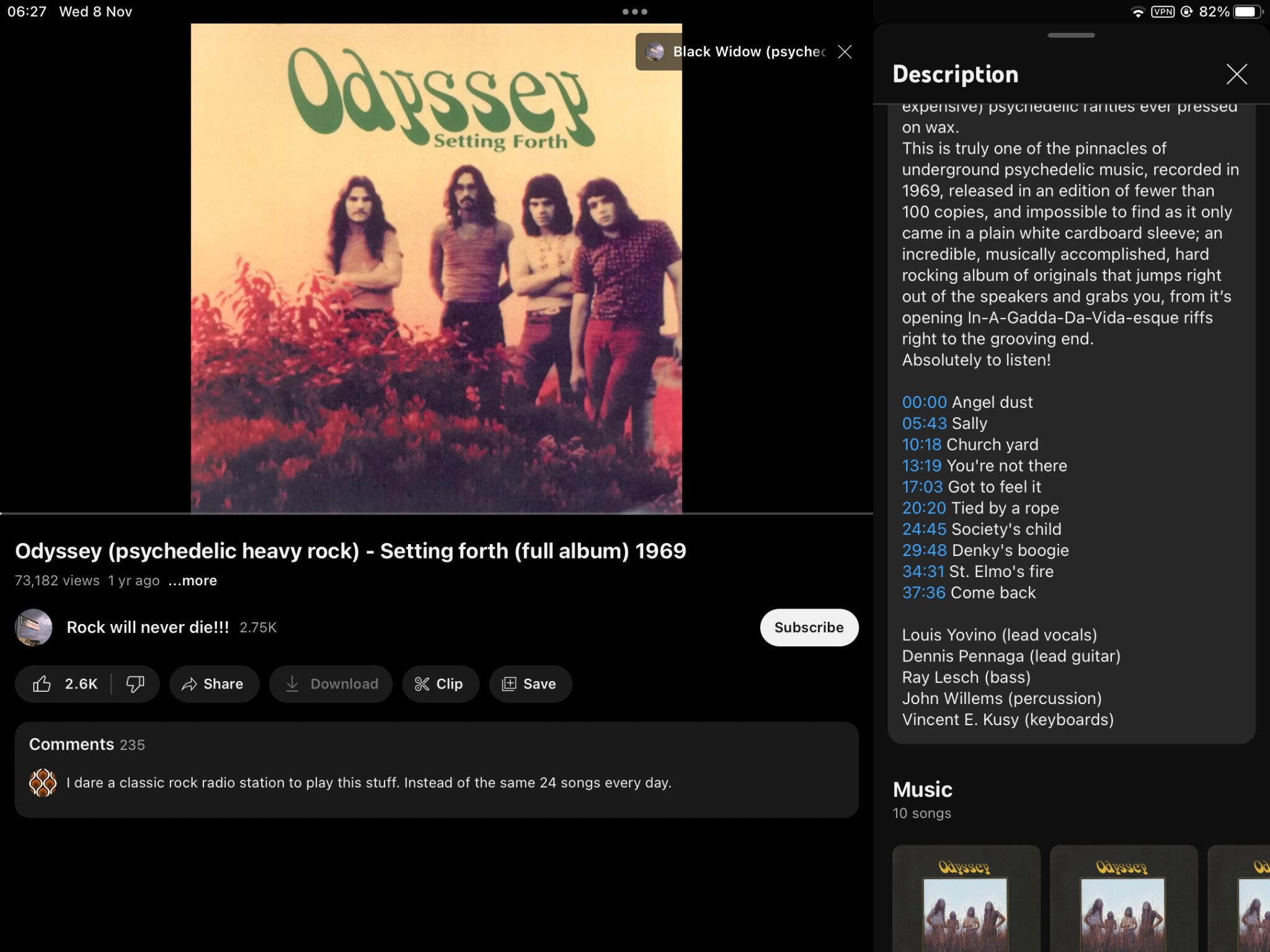Expand the Comments section
Image resolution: width=1270 pixels, height=952 pixels.
pos(437,769)
